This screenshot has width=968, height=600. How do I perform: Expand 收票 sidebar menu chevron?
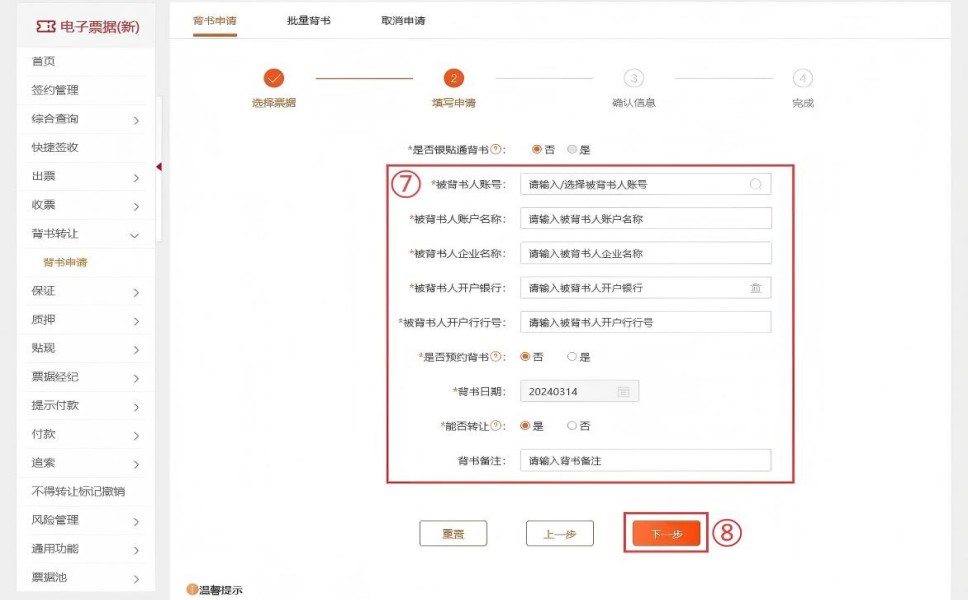[x=136, y=206]
